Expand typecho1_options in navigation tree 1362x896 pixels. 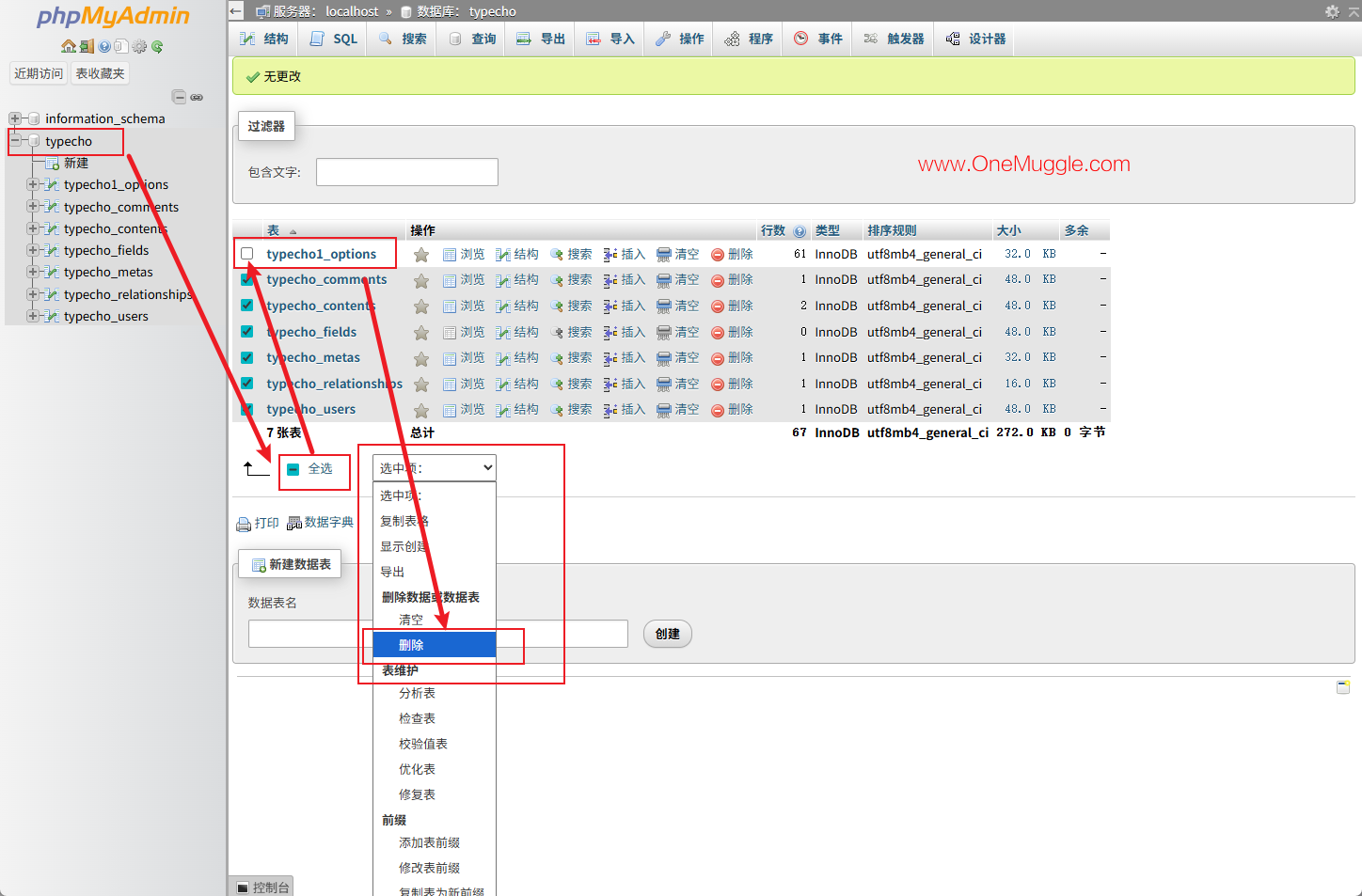click(33, 184)
